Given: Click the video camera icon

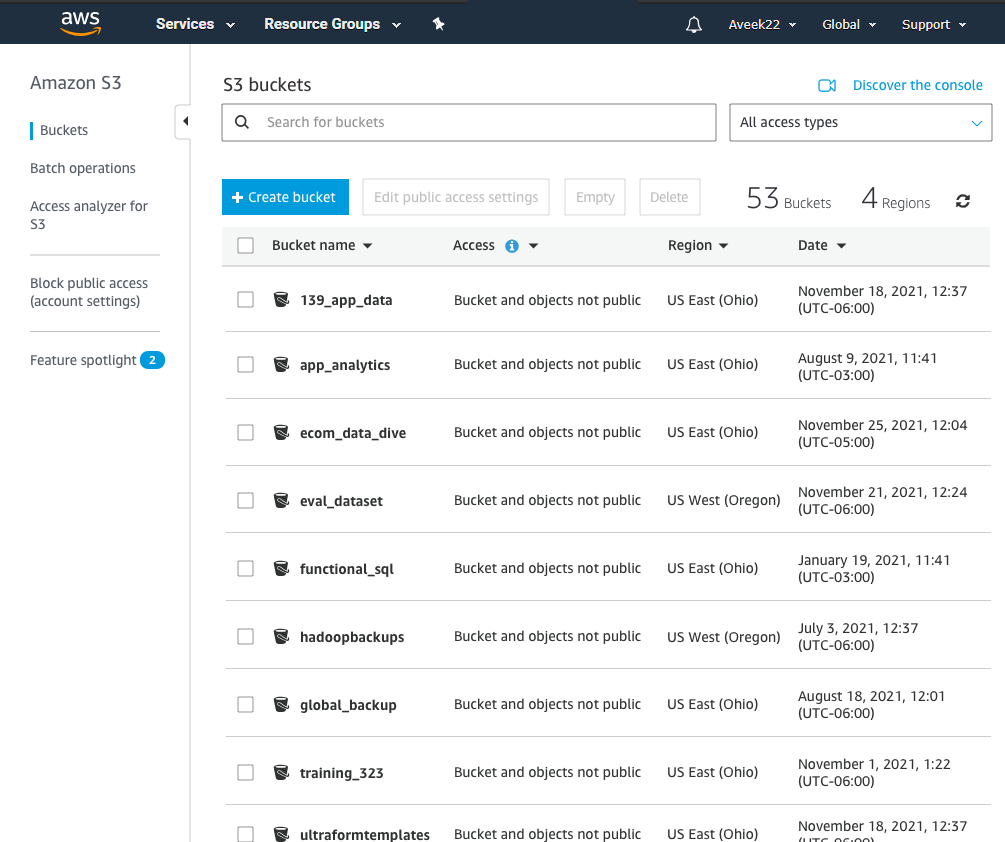Looking at the screenshot, I should coord(827,86).
